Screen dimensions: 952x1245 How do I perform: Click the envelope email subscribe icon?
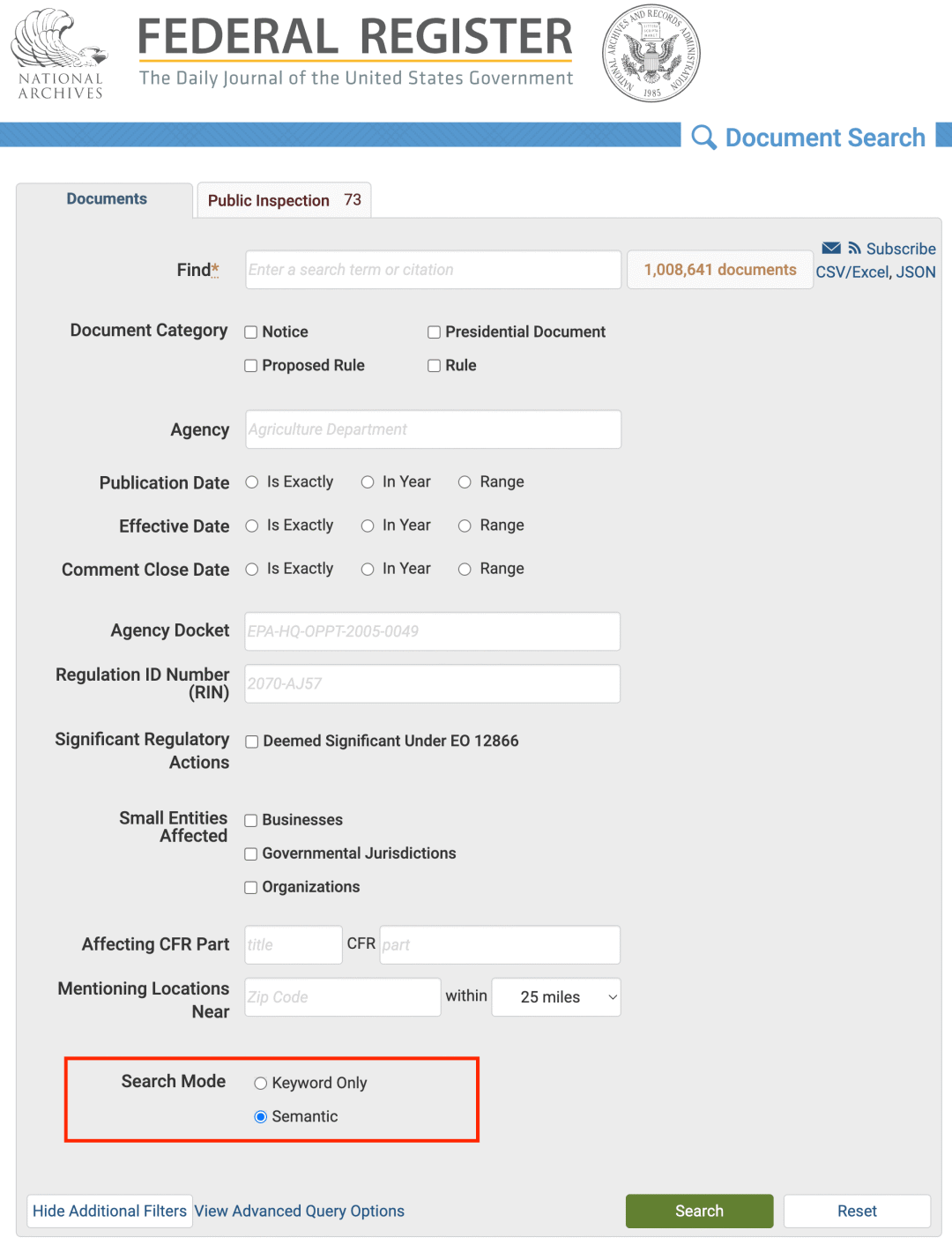pyautogui.click(x=831, y=249)
